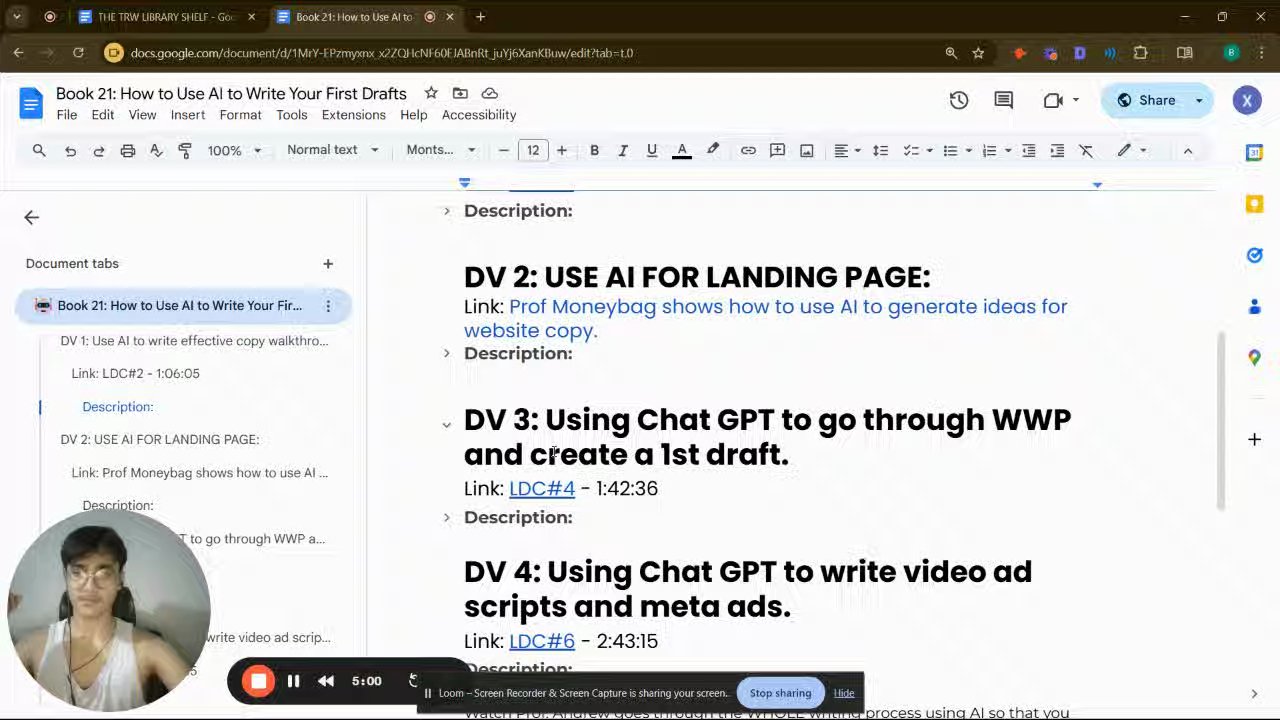Open the Format menu

pos(240,115)
